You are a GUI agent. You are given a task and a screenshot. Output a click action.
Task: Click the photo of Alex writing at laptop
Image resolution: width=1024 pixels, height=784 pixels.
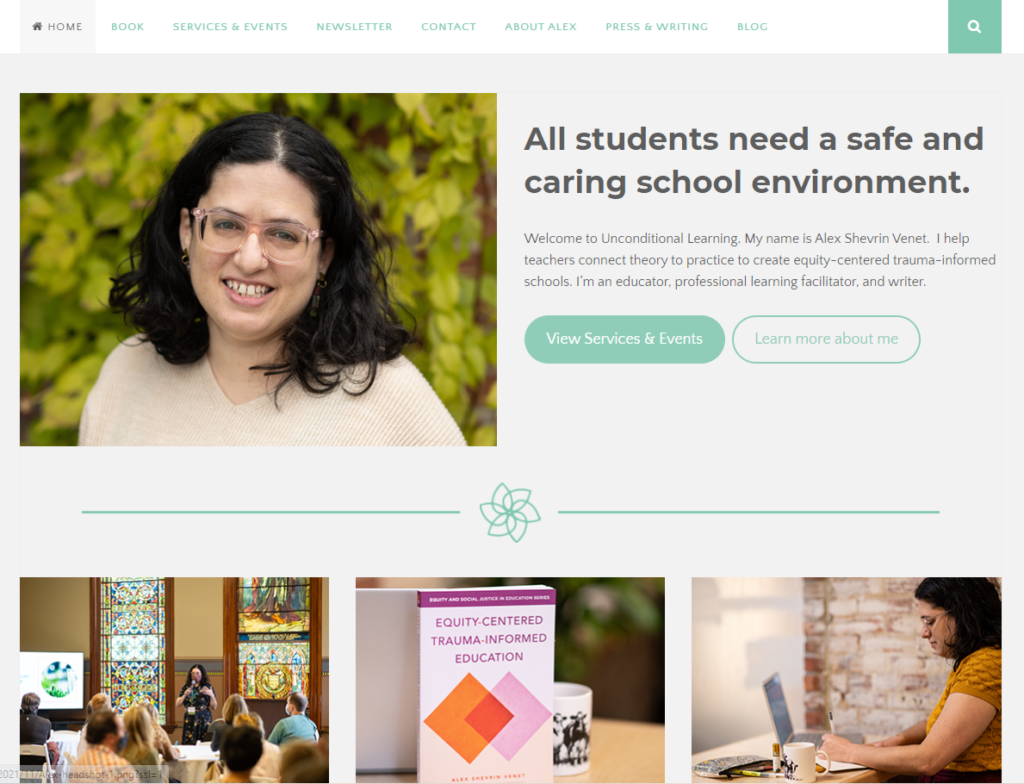[x=846, y=679]
